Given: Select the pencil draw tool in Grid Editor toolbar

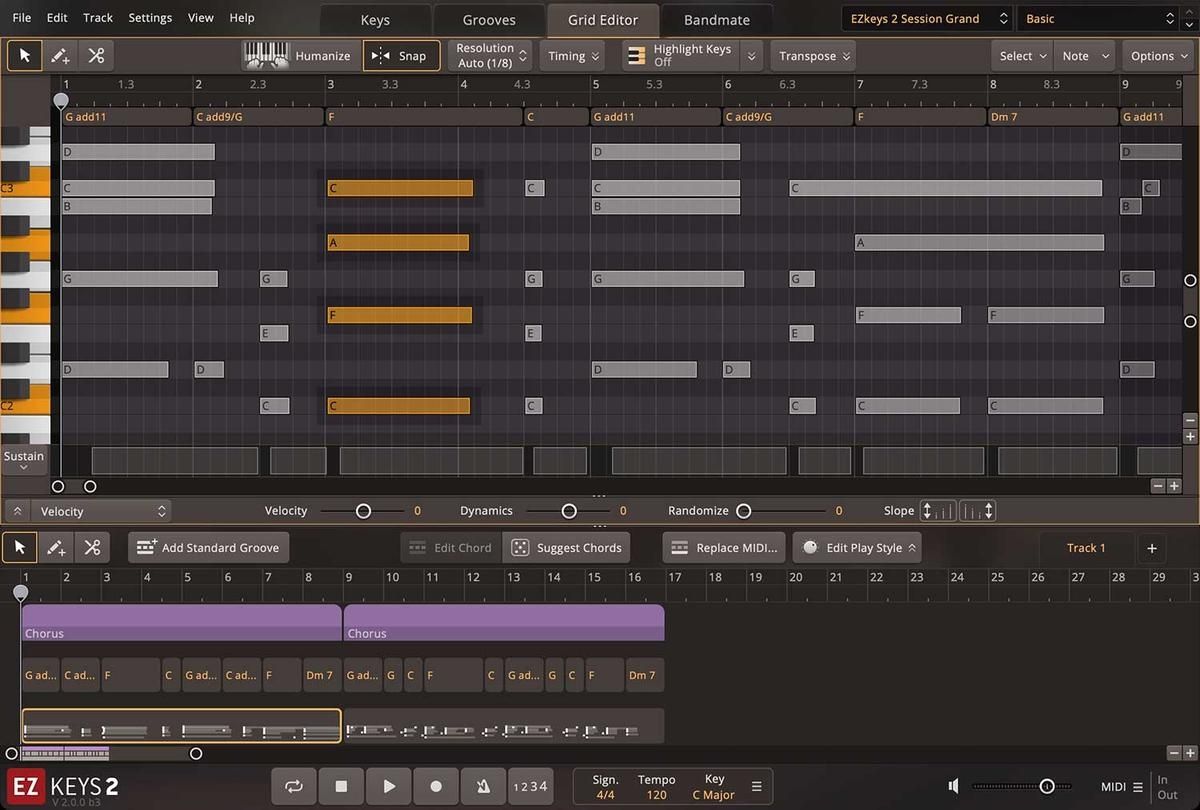Looking at the screenshot, I should click(60, 56).
